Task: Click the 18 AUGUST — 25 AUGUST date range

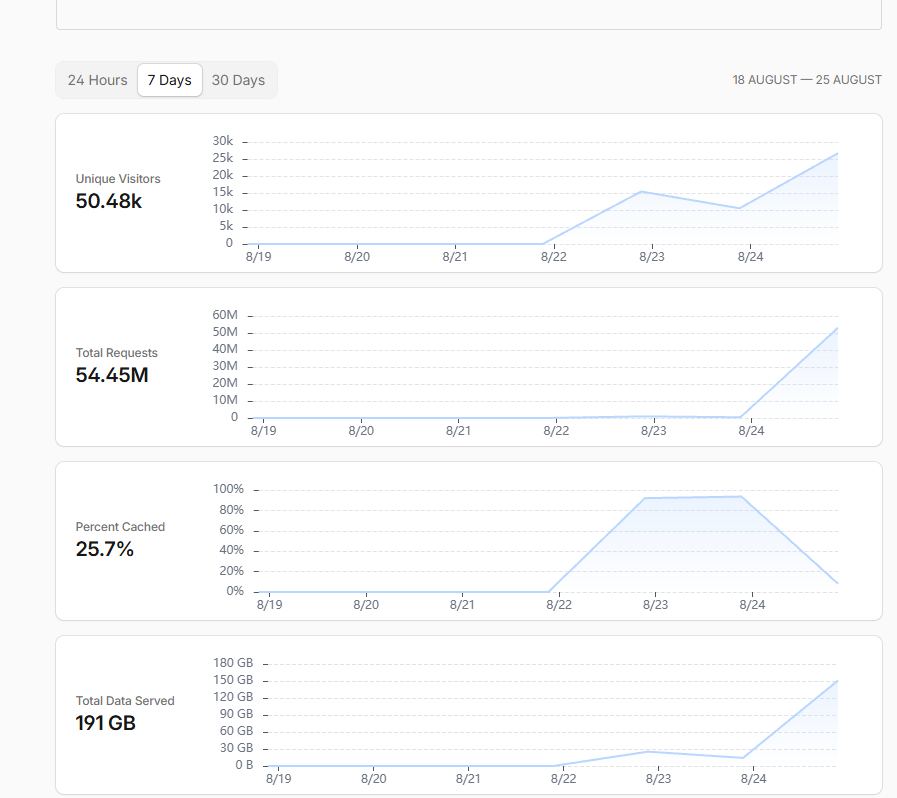Action: (807, 80)
